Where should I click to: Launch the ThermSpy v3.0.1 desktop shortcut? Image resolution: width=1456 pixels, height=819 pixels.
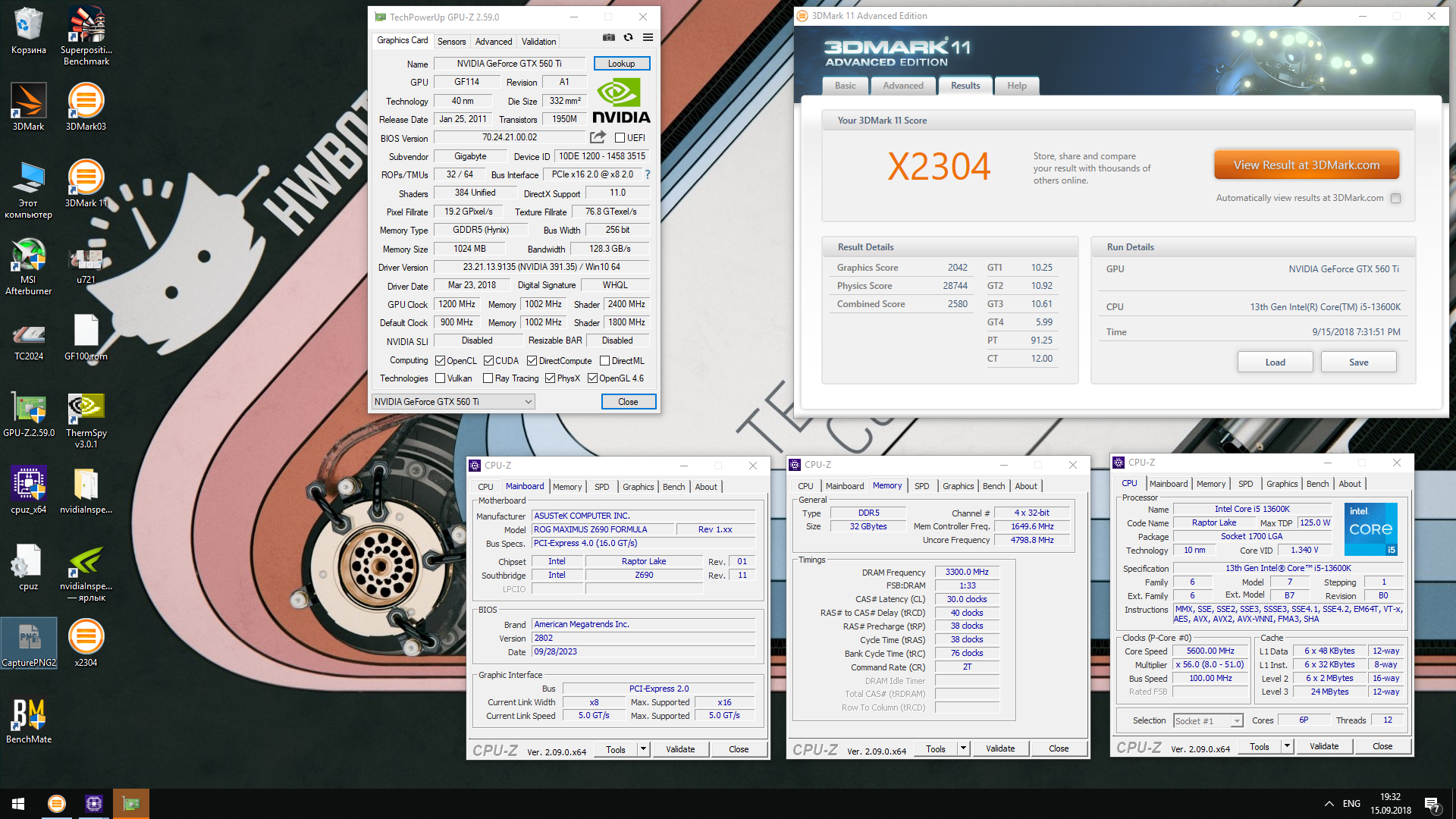coord(86,419)
